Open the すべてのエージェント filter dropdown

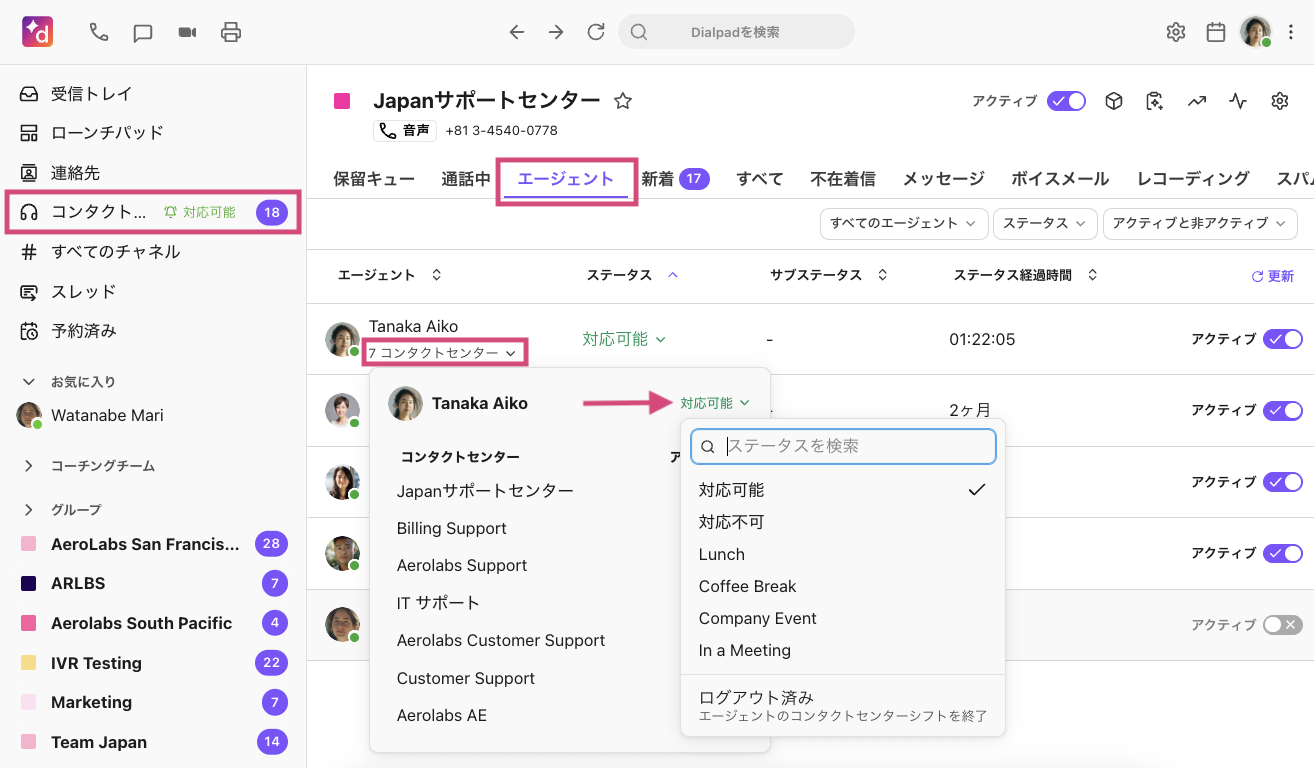coord(903,224)
